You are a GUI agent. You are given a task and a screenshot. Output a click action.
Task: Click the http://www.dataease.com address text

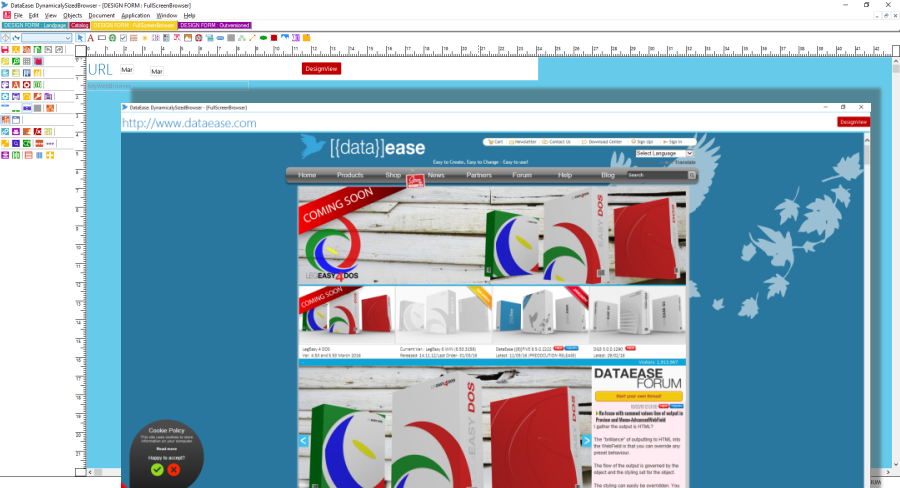(189, 123)
